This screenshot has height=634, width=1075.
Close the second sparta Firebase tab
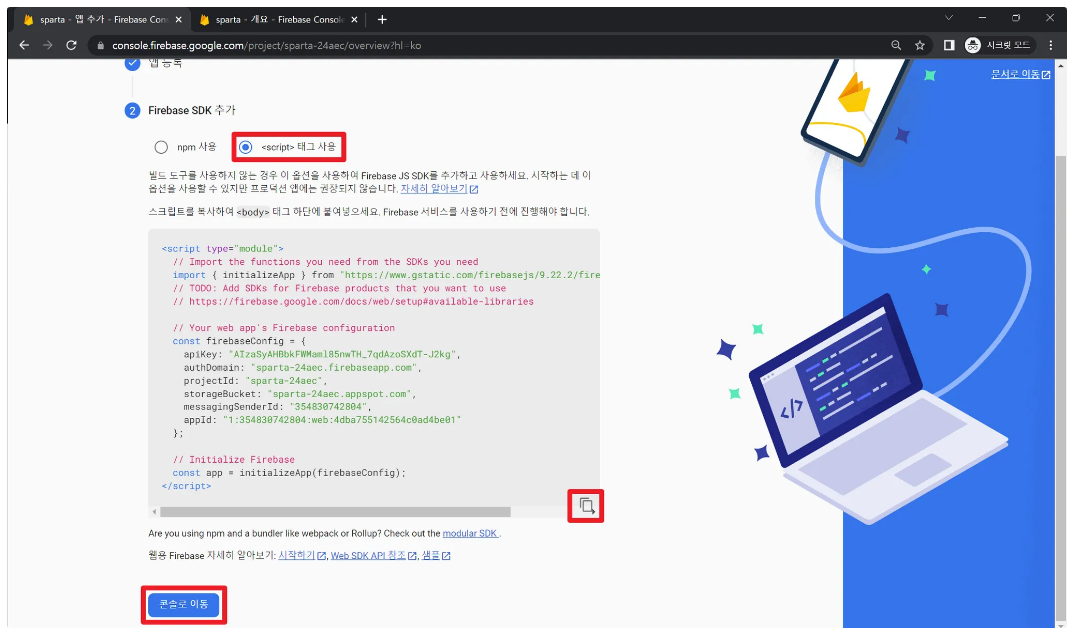click(x=354, y=20)
